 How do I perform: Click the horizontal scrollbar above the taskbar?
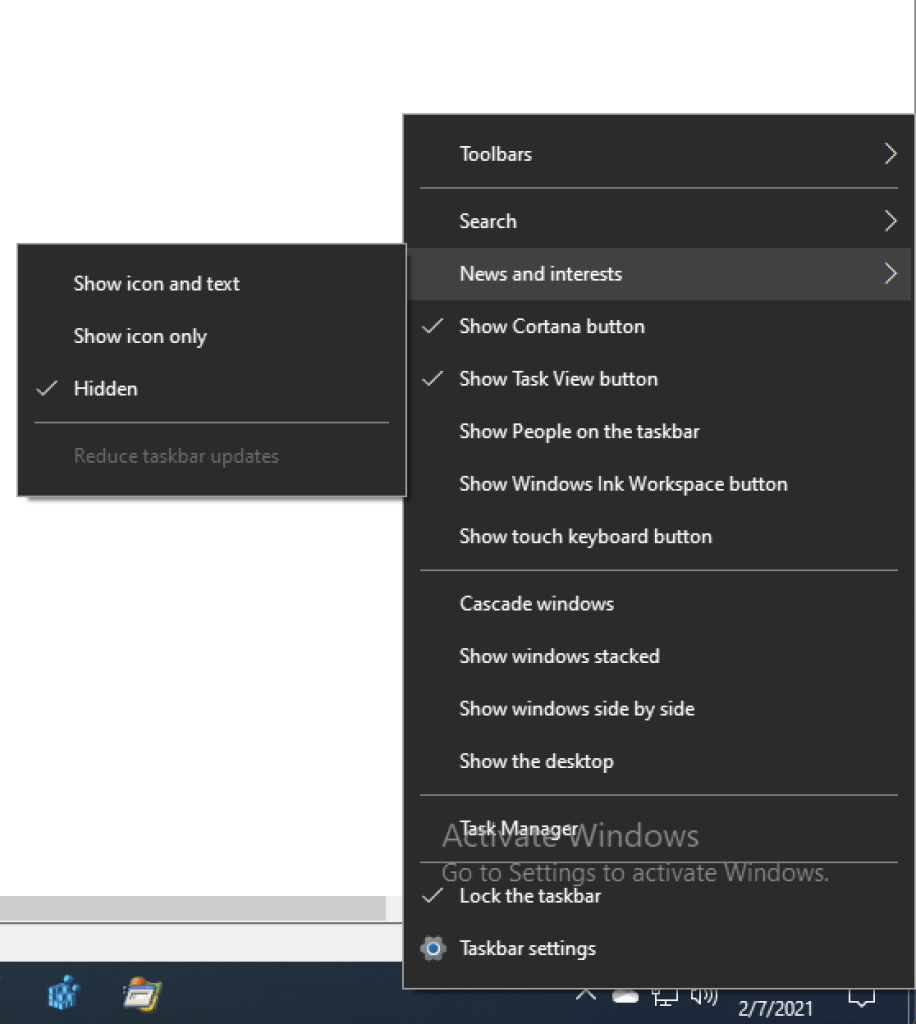pos(192,908)
